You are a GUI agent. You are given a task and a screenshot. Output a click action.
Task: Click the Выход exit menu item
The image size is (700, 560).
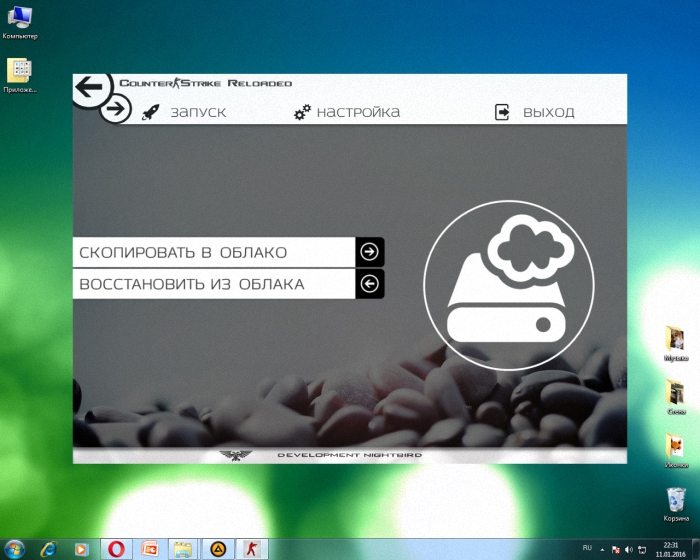(549, 112)
